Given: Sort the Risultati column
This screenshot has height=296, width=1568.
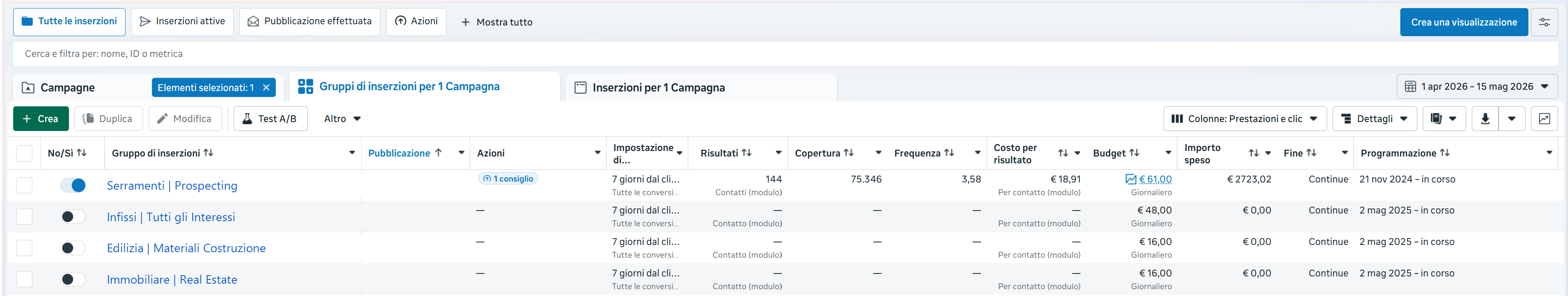Looking at the screenshot, I should click(x=747, y=153).
